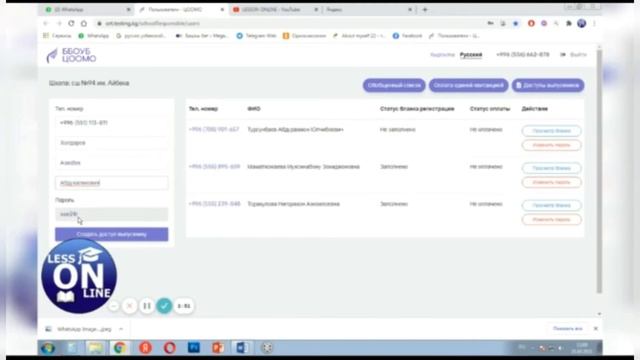Open Google Chrome from the taskbar
The width and height of the screenshot is (640, 360).
point(120,348)
